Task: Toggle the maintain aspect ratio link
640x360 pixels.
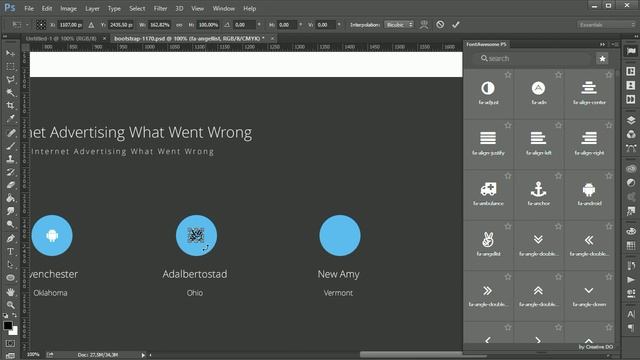Action: (179, 25)
